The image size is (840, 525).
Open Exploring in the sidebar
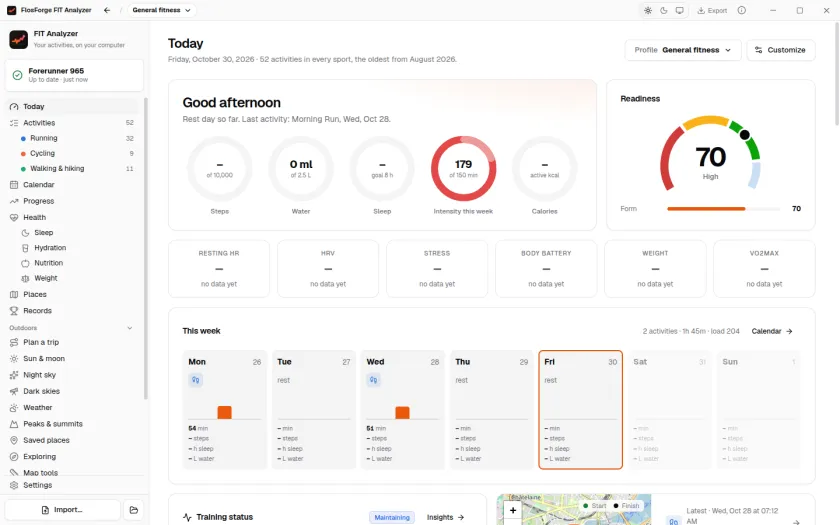[x=74, y=456]
